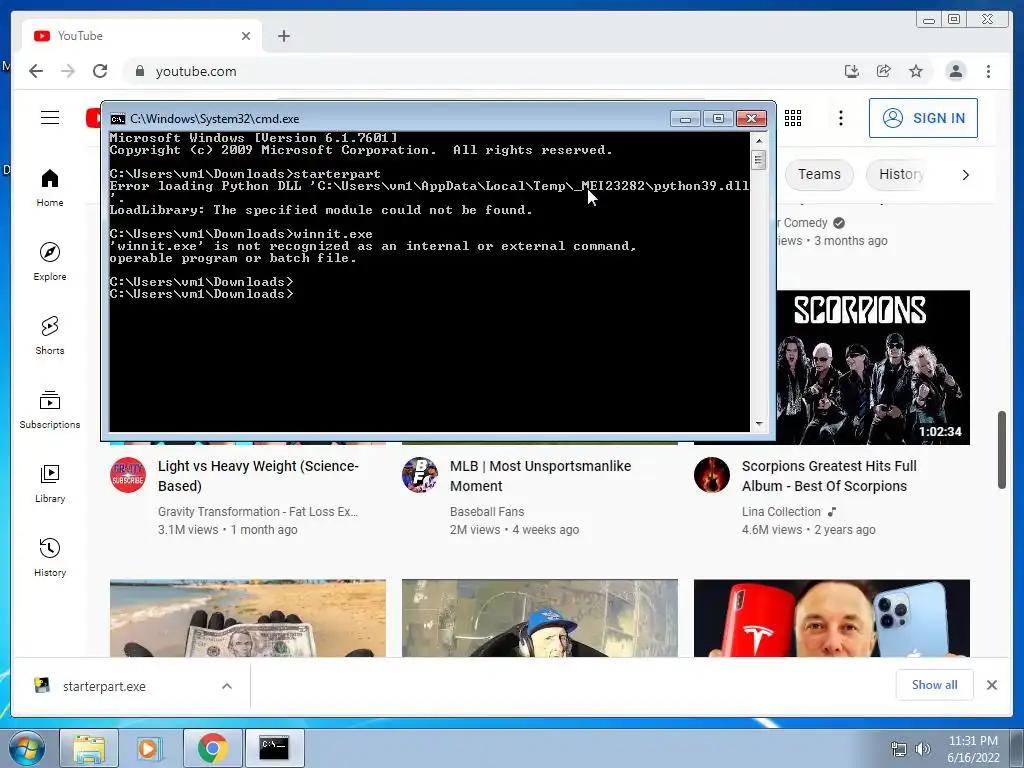The width and height of the screenshot is (1024, 768).
Task: Close the YouTube tab
Action: click(x=246, y=36)
